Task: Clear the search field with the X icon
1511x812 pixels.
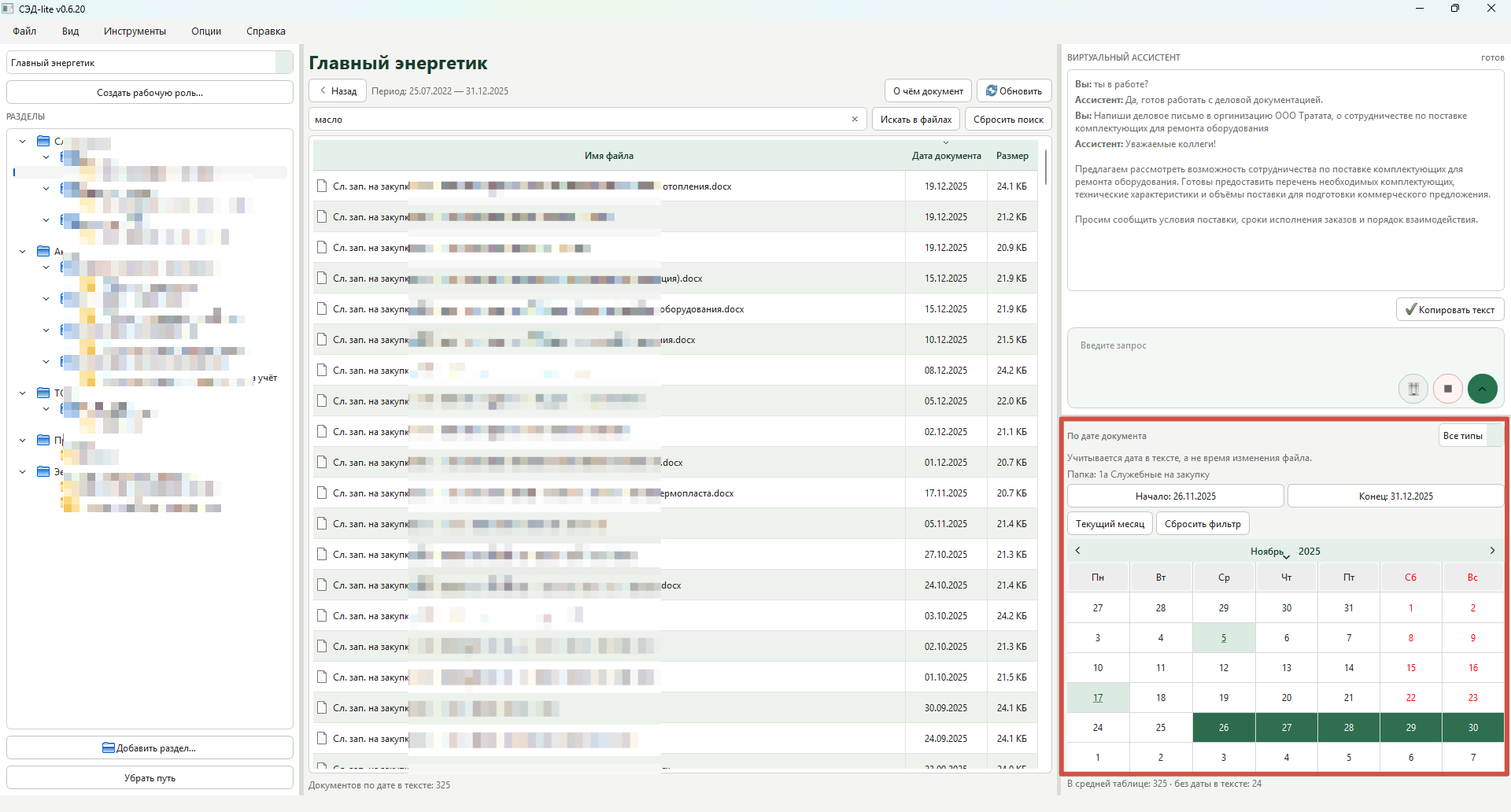Action: click(x=855, y=120)
